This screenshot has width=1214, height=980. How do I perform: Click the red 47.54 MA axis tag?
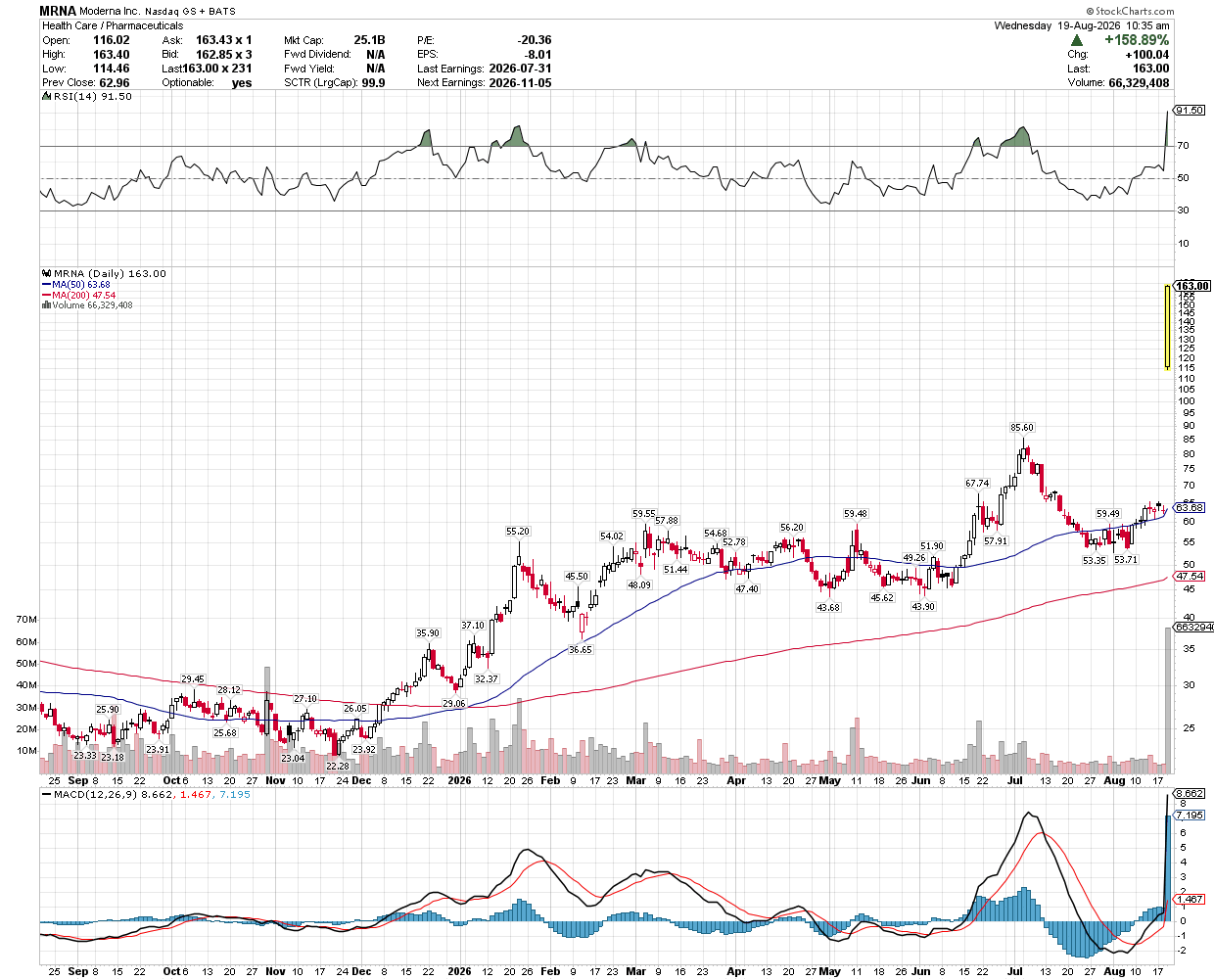[1190, 577]
